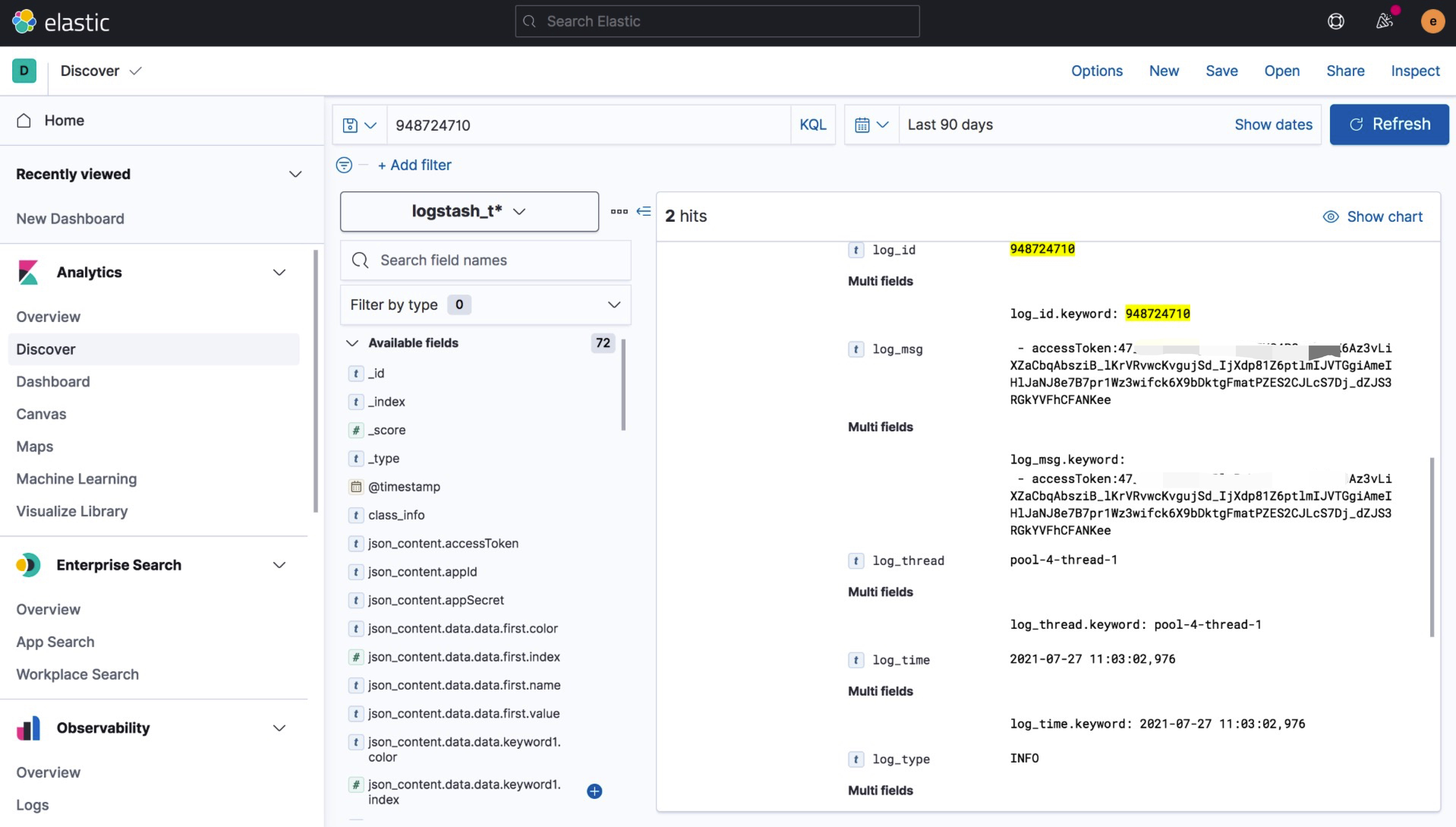The height and width of the screenshot is (827, 1456).
Task: Collapse the Analytics nav section
Action: coord(279,273)
